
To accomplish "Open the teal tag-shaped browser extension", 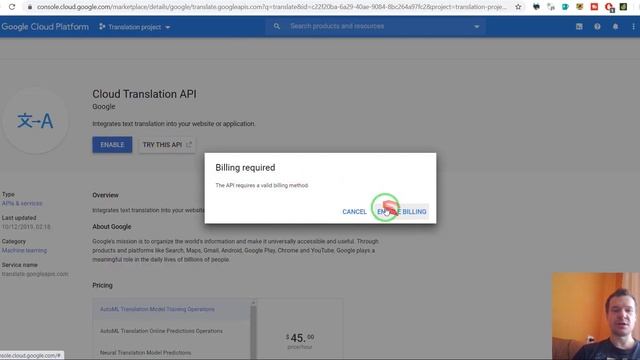I will click(x=565, y=7).
